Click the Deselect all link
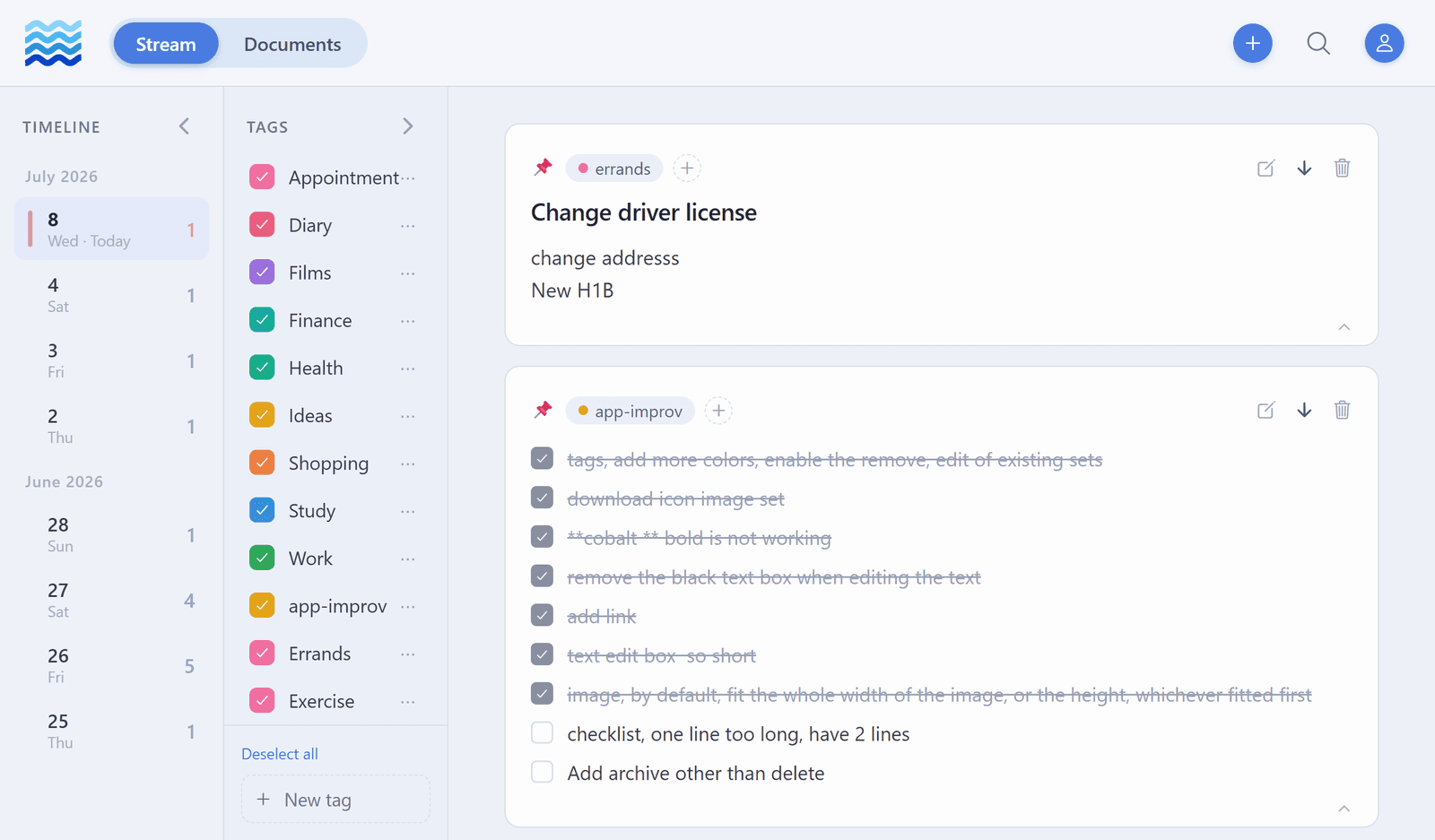The height and width of the screenshot is (840, 1435). pyautogui.click(x=280, y=754)
